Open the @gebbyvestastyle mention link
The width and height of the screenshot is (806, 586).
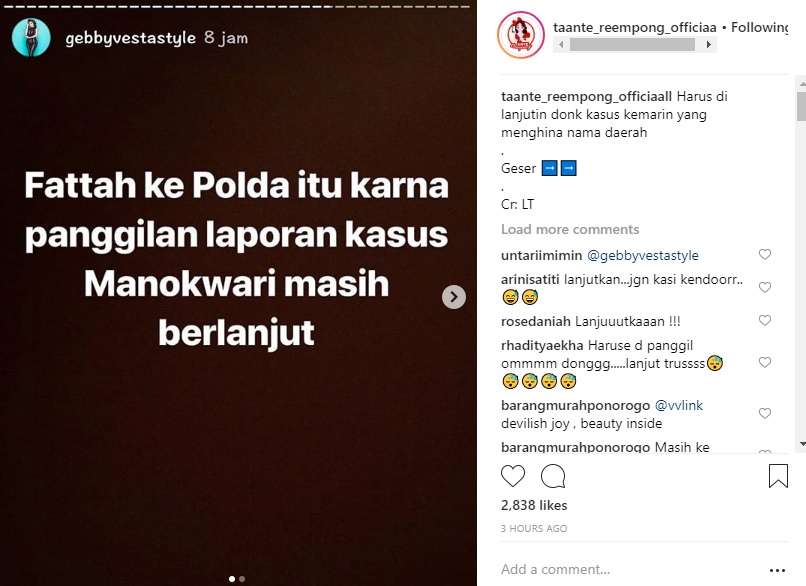643,255
